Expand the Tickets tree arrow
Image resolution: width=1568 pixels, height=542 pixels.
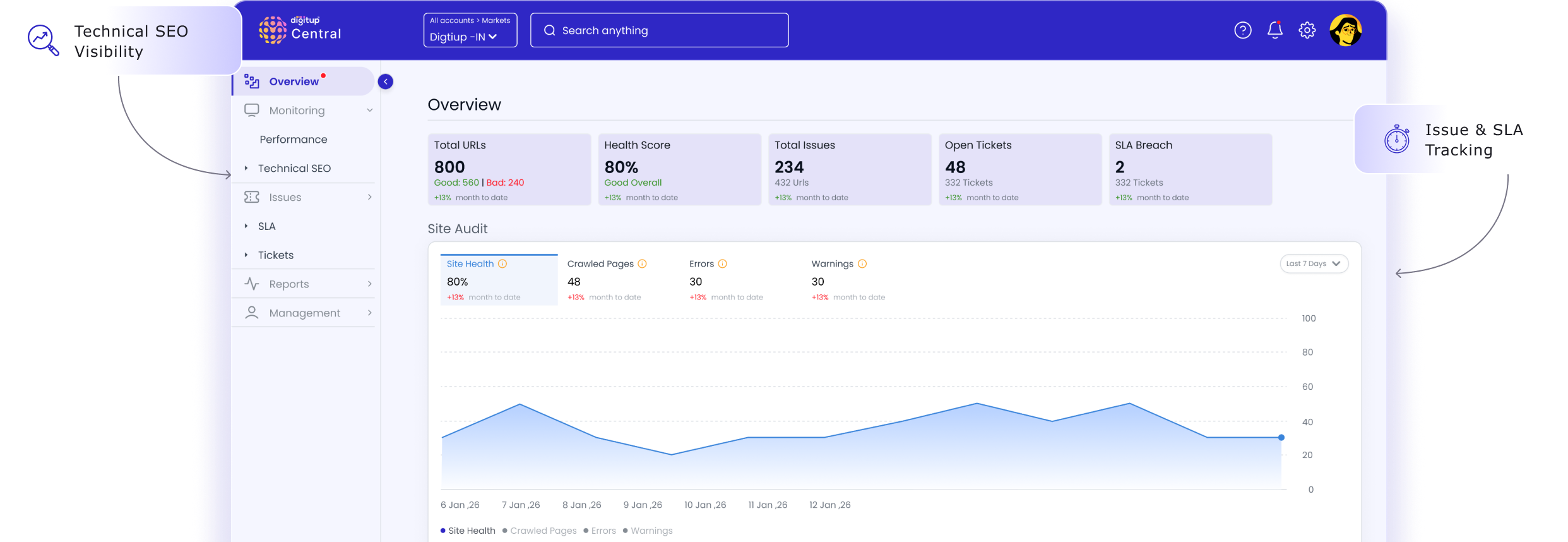246,255
